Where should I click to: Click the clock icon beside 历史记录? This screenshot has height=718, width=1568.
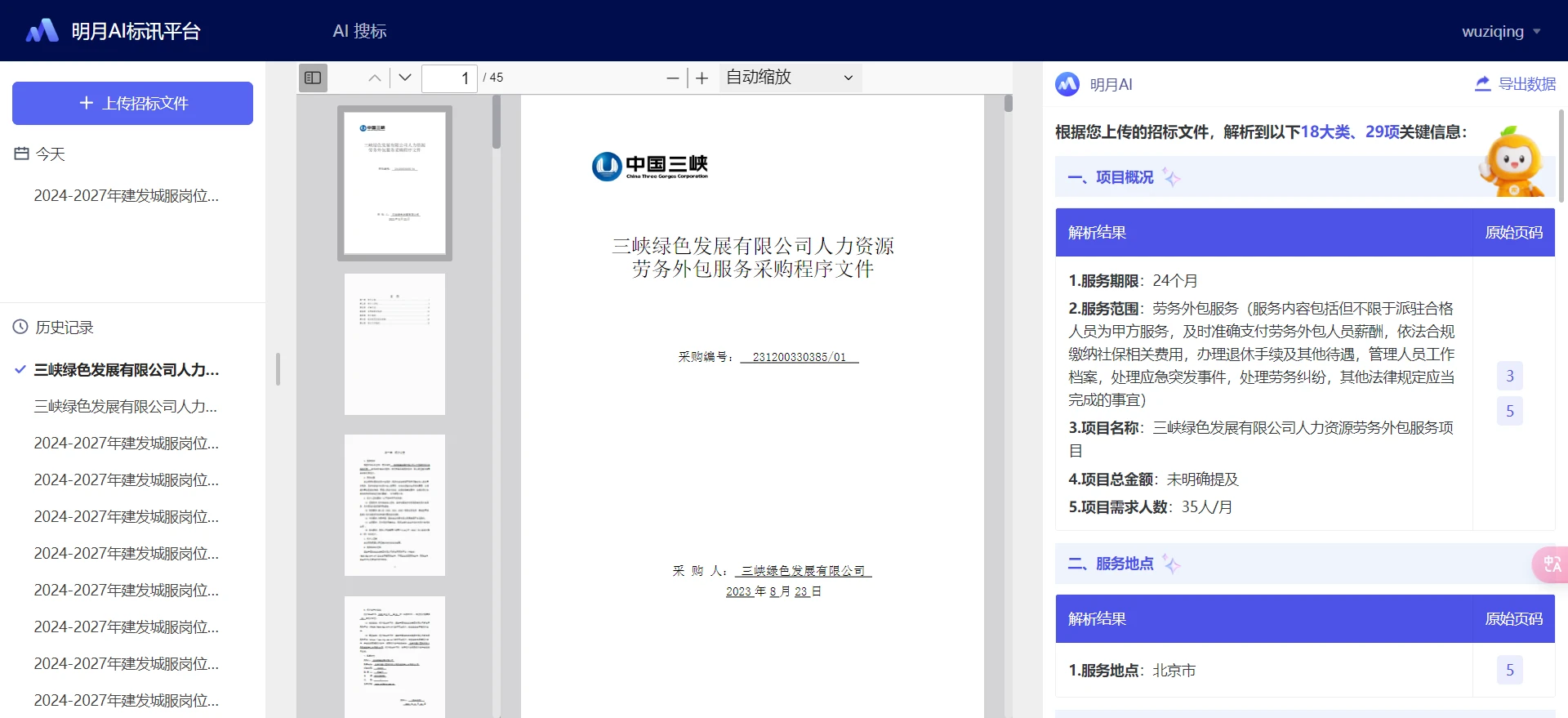pos(20,327)
